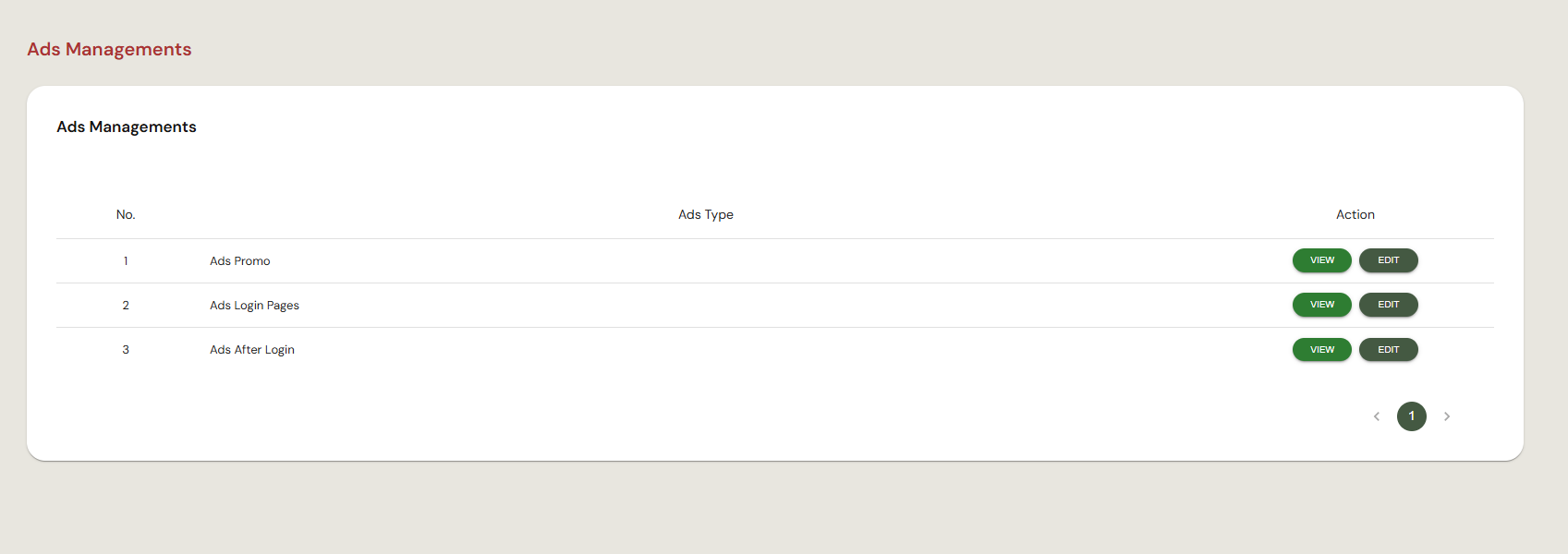Edit the Ads After Login entry
Viewport: 1568px width, 554px height.
coord(1389,350)
